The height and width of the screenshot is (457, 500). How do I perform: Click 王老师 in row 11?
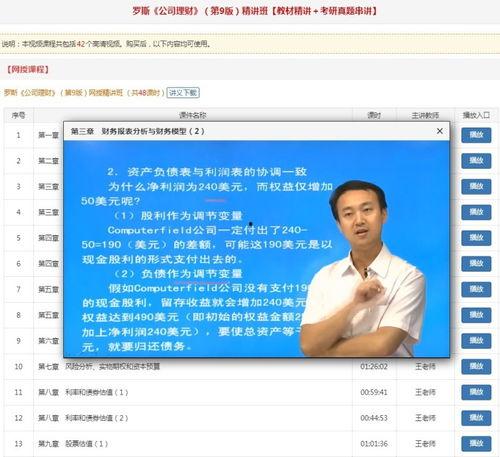point(425,392)
